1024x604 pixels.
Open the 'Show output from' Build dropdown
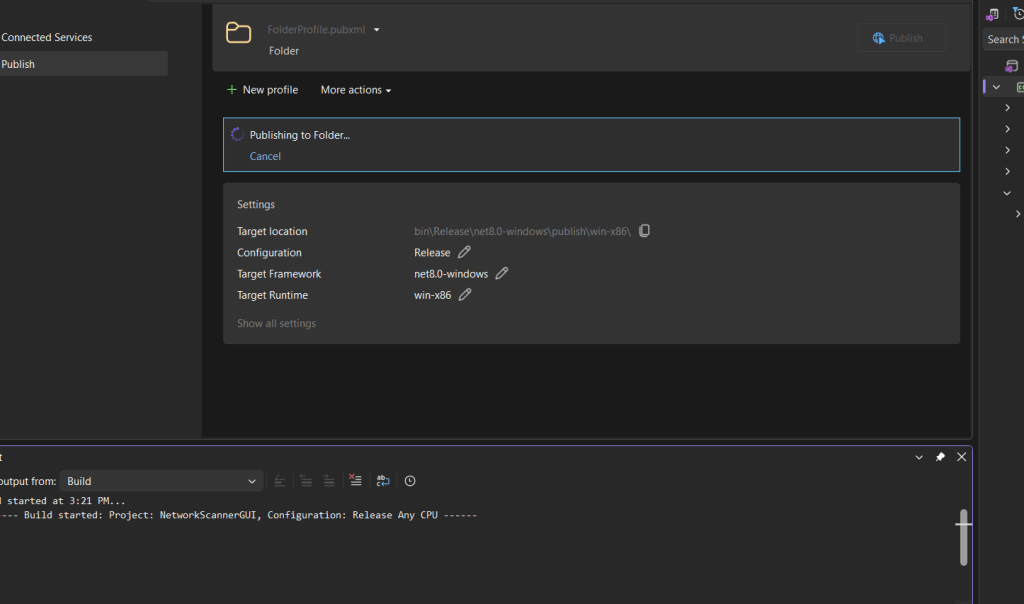[161, 481]
